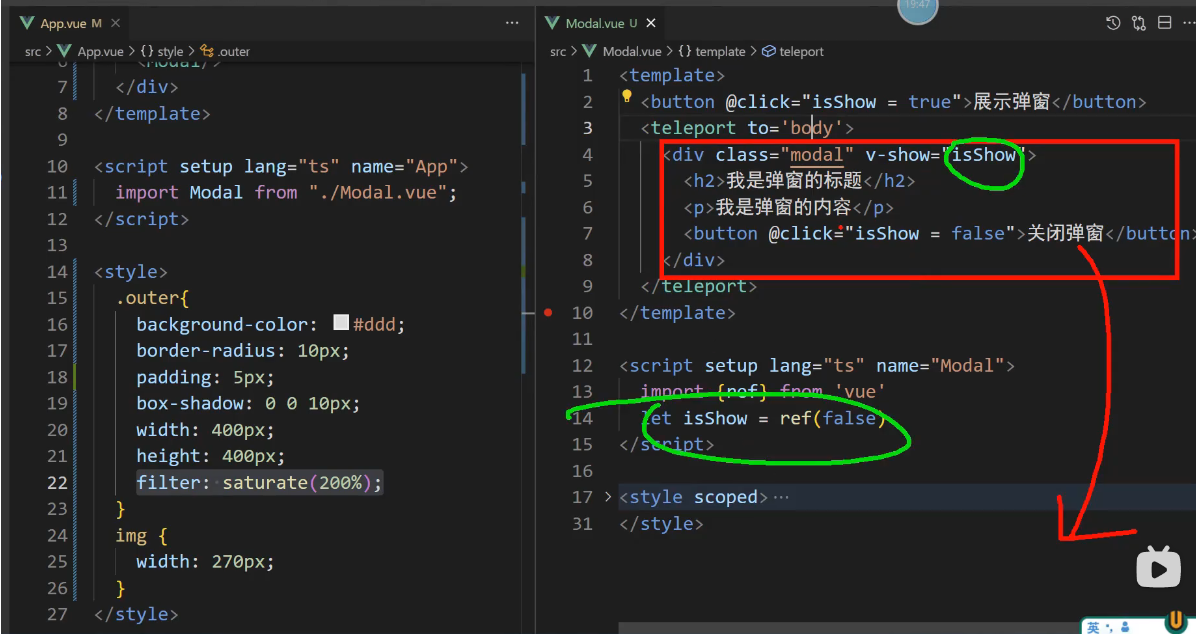Click line number 14 in Modal.vue gutter

582,419
